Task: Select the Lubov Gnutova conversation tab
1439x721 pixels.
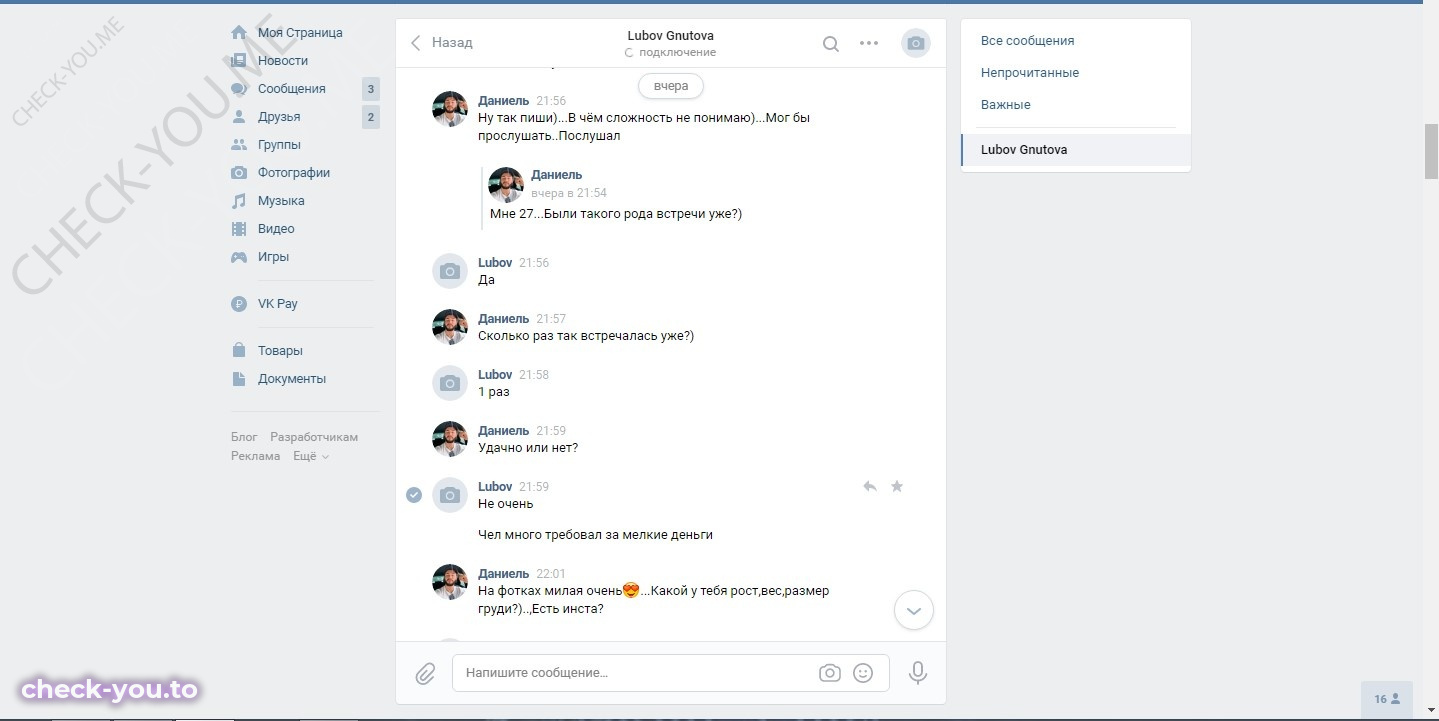Action: 1076,150
